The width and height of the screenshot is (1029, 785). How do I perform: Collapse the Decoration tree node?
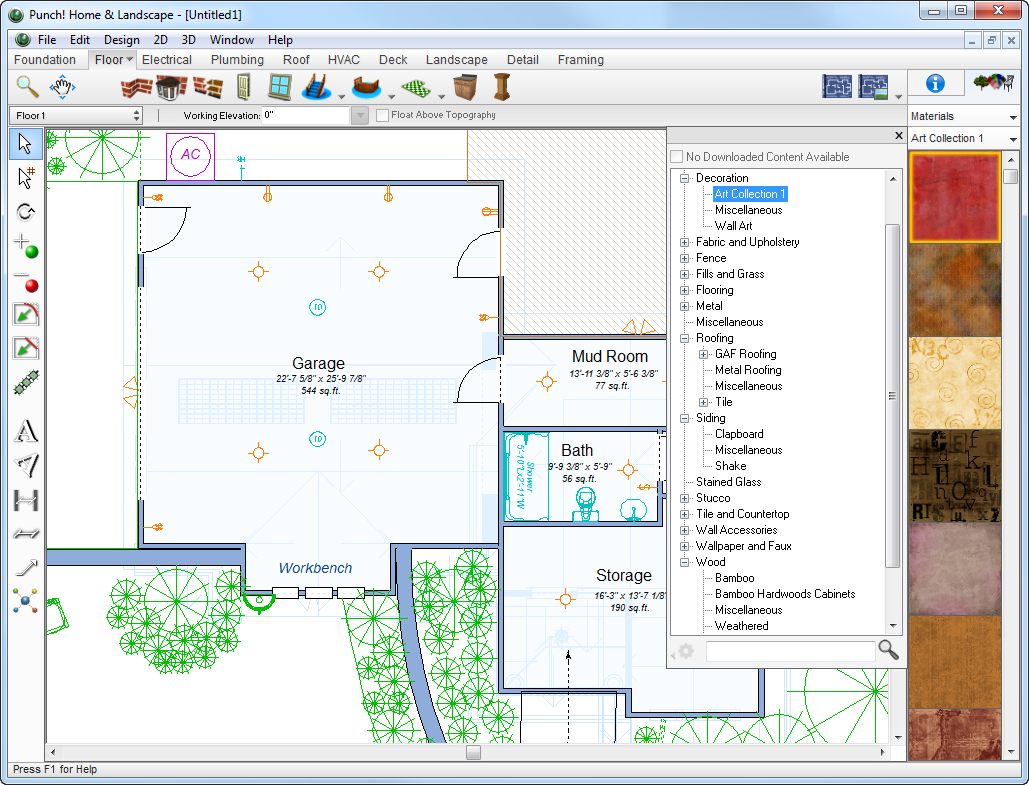coord(685,178)
